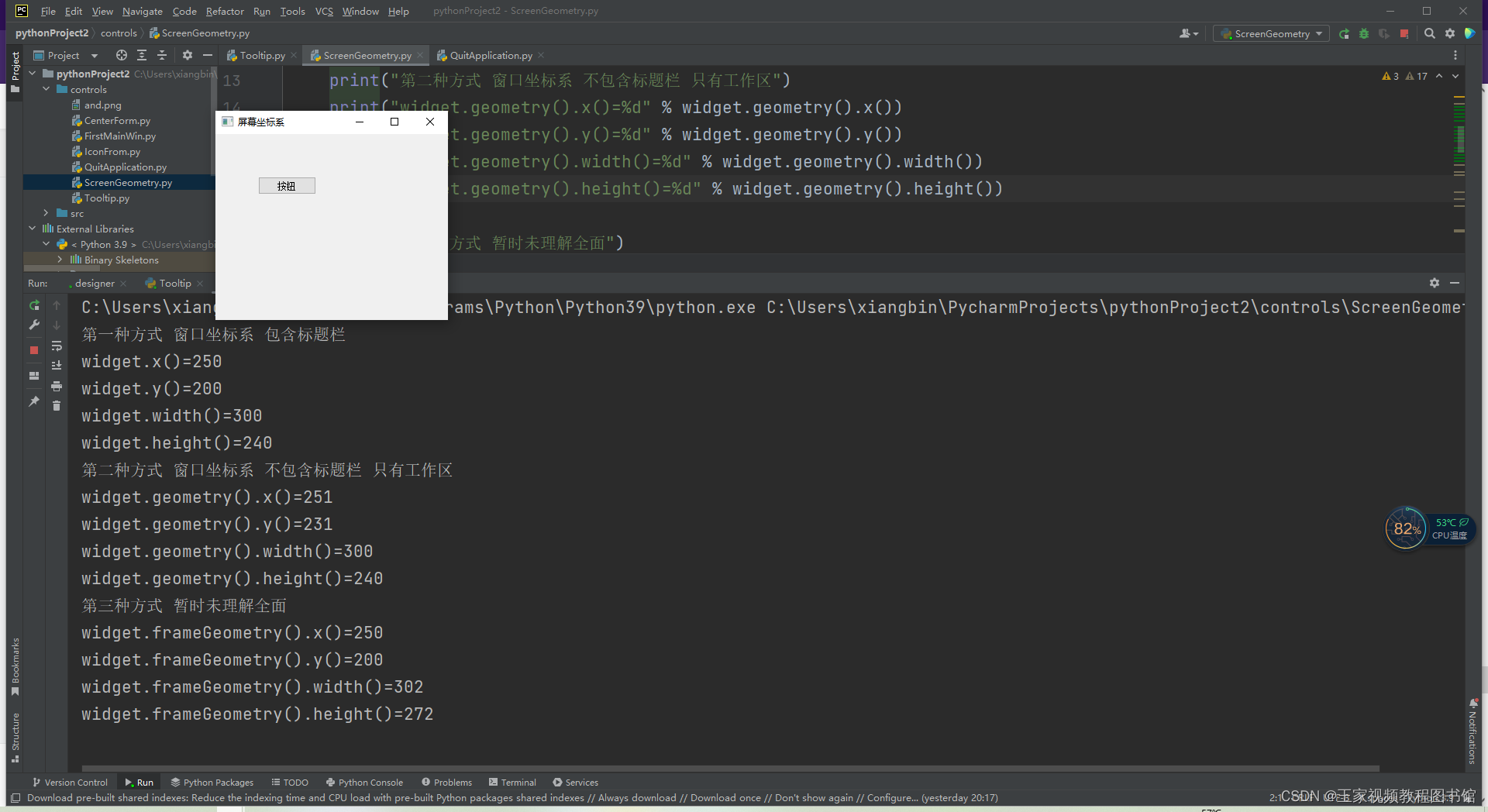Image resolution: width=1488 pixels, height=812 pixels.
Task: Click the colorful toolbox icon at top right
Action: 1469,33
